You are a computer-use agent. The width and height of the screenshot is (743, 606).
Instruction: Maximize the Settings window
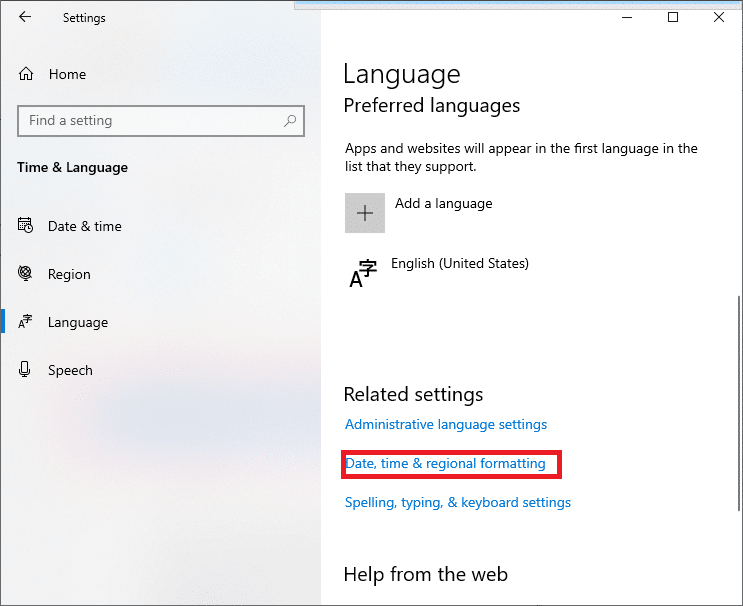click(673, 17)
